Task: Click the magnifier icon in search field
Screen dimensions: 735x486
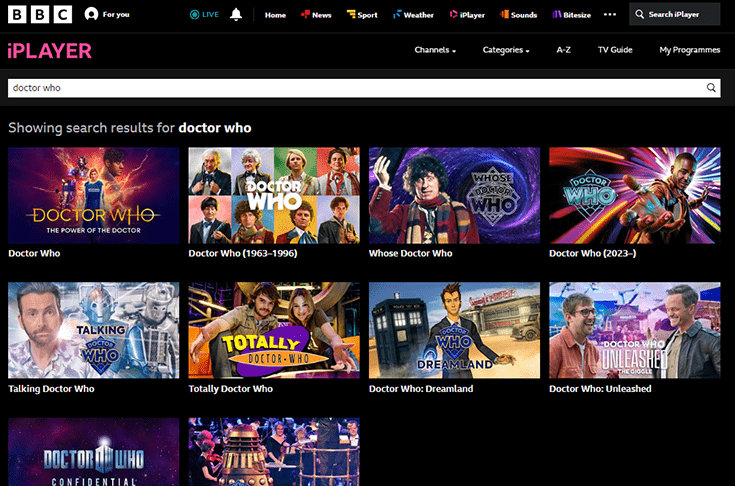Action: [x=711, y=88]
